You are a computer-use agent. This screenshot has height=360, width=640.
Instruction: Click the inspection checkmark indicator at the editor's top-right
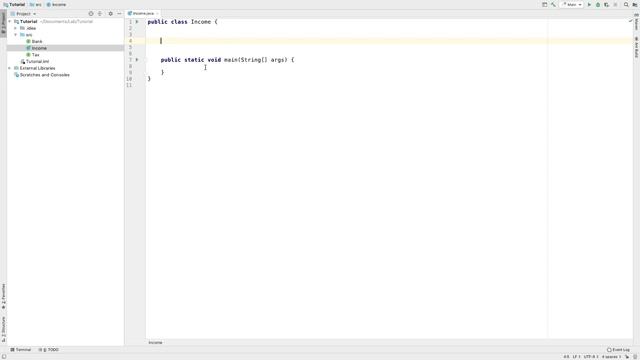coord(631,20)
